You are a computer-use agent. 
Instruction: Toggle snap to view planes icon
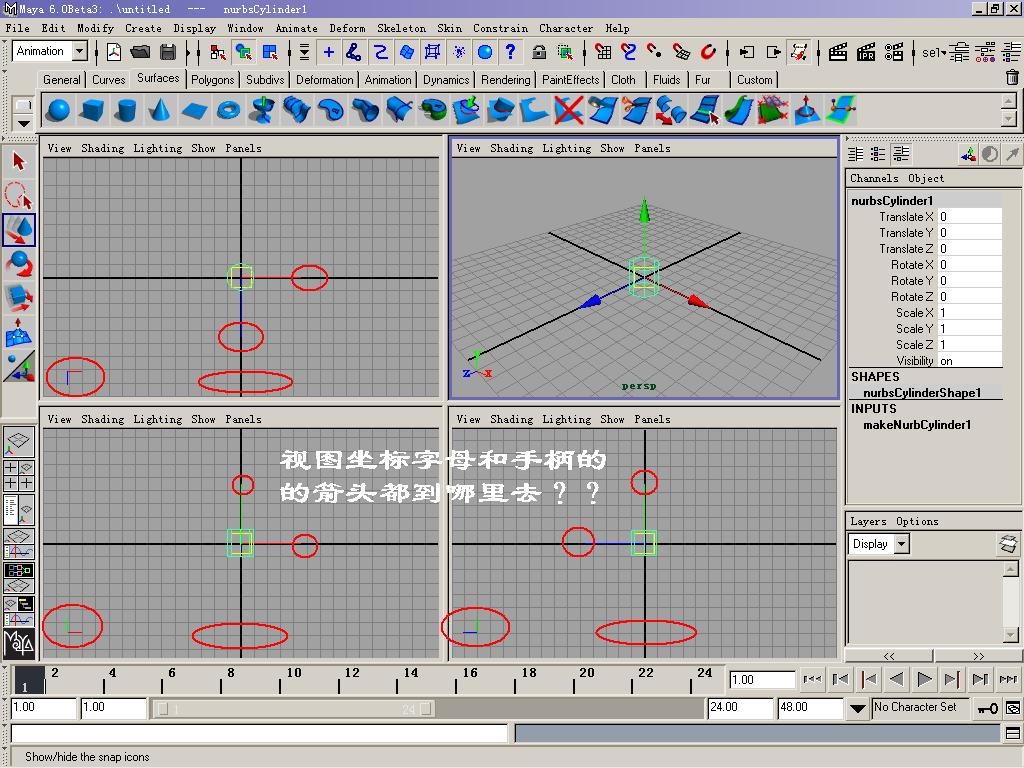tap(681, 52)
